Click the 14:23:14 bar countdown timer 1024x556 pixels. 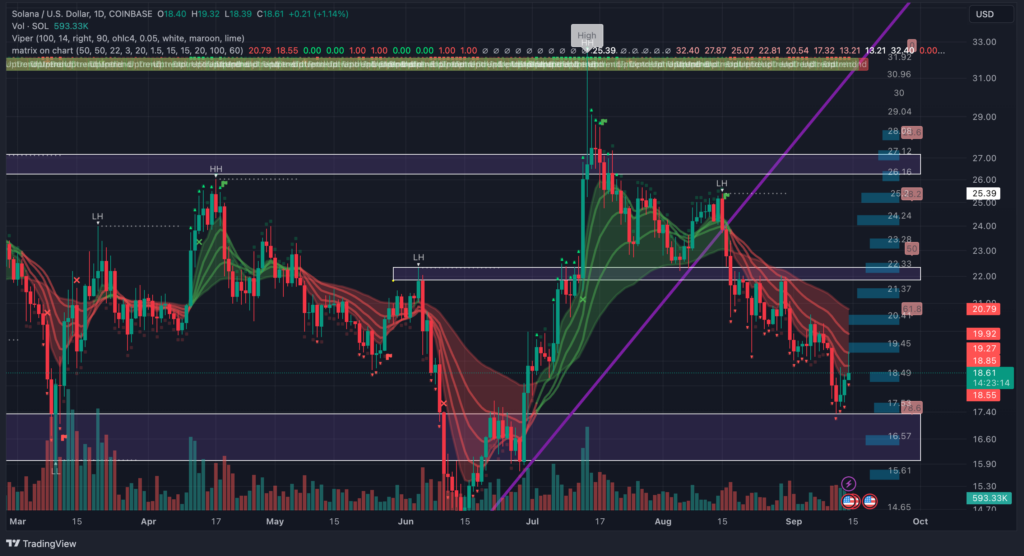(990, 383)
